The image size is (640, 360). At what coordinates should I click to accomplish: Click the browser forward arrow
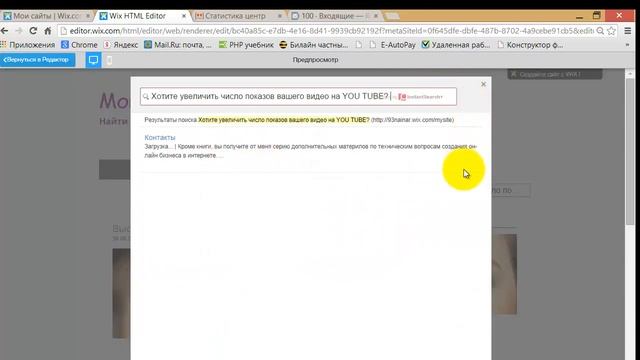tap(19, 31)
